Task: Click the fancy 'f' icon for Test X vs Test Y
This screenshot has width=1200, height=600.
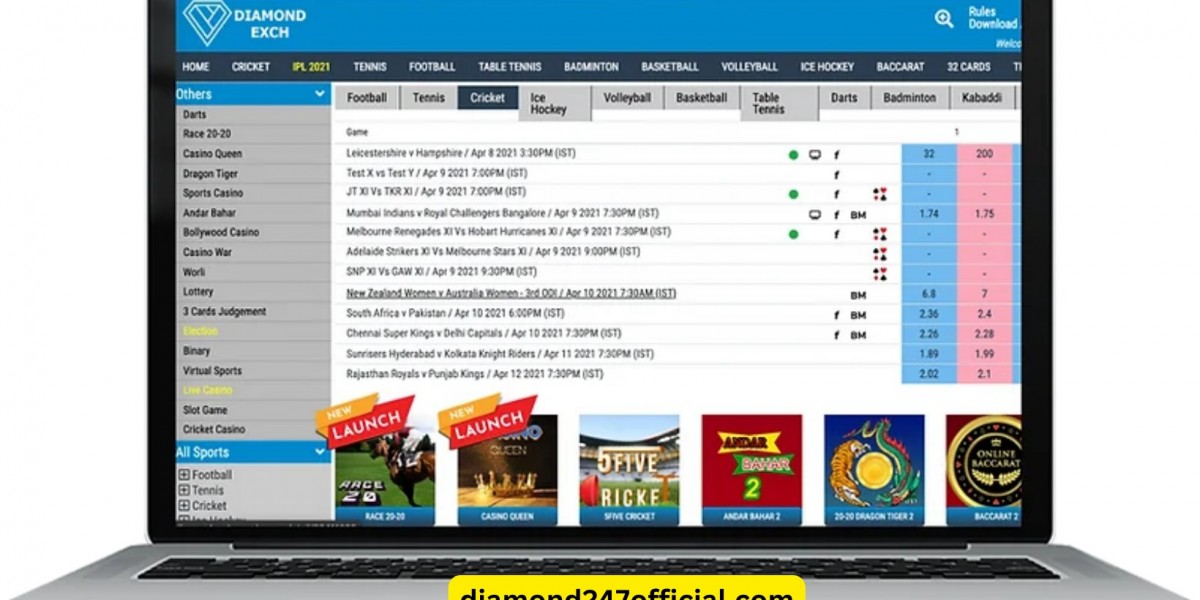Action: pos(836,175)
